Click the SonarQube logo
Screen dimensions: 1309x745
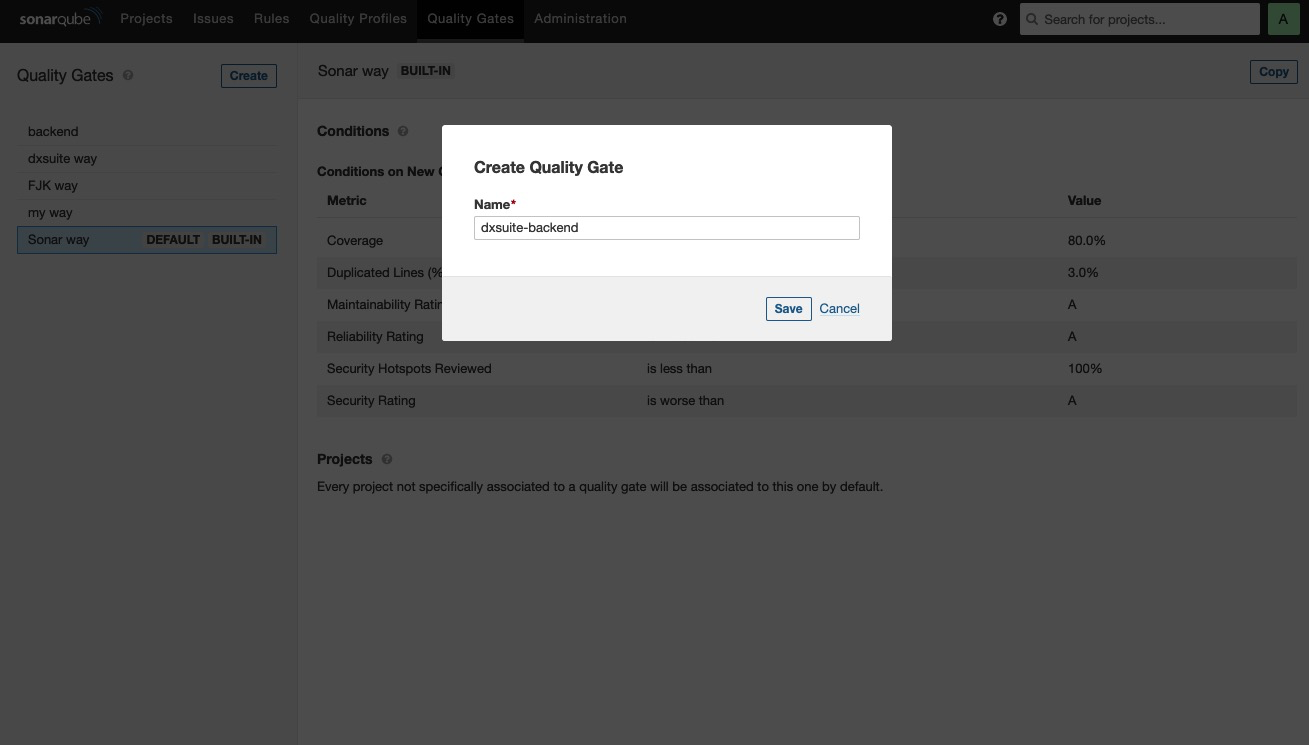pos(60,18)
